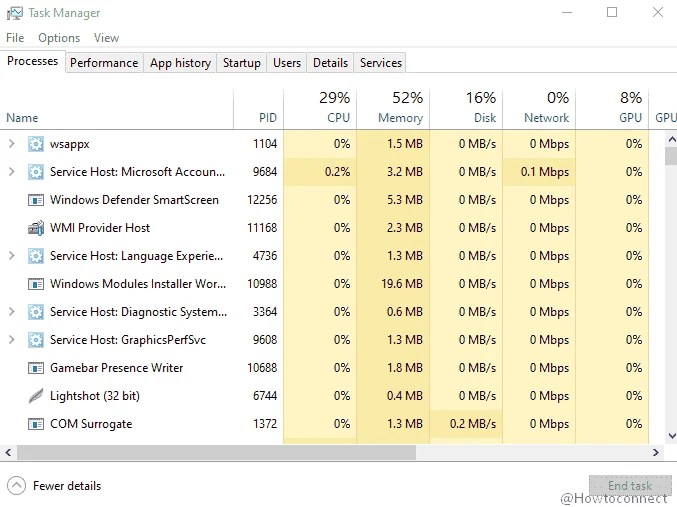This screenshot has width=677, height=507.
Task: Expand Service Host: GraphicsPerfSvc row
Action: point(12,340)
